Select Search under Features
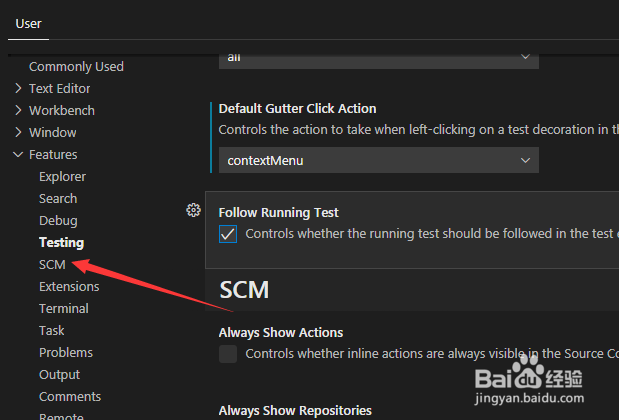The width and height of the screenshot is (619, 420). pos(58,199)
